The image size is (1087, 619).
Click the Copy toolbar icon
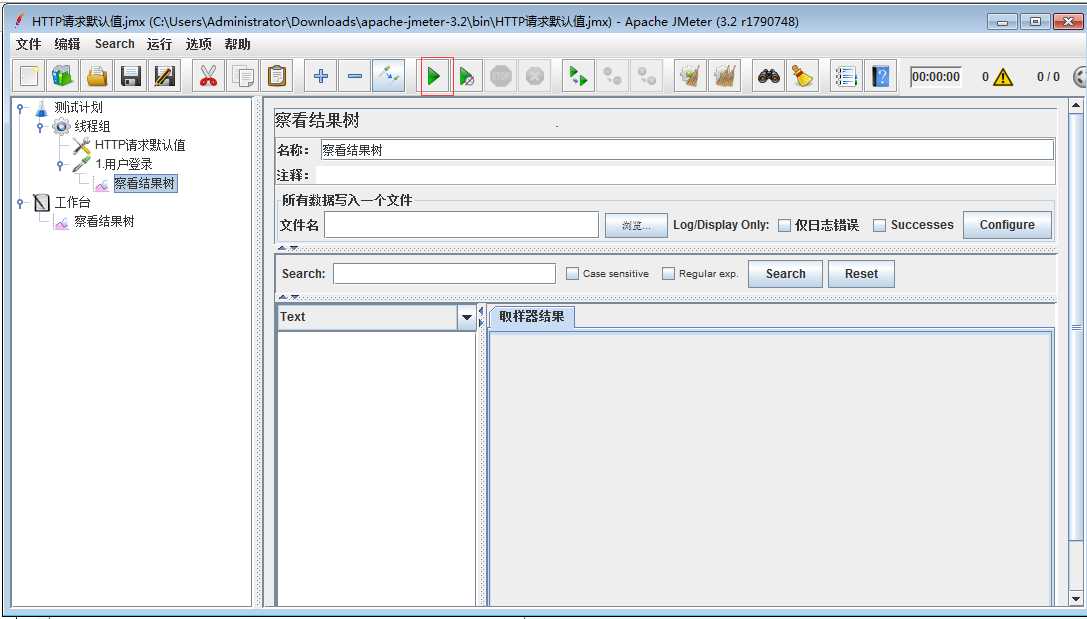click(243, 76)
